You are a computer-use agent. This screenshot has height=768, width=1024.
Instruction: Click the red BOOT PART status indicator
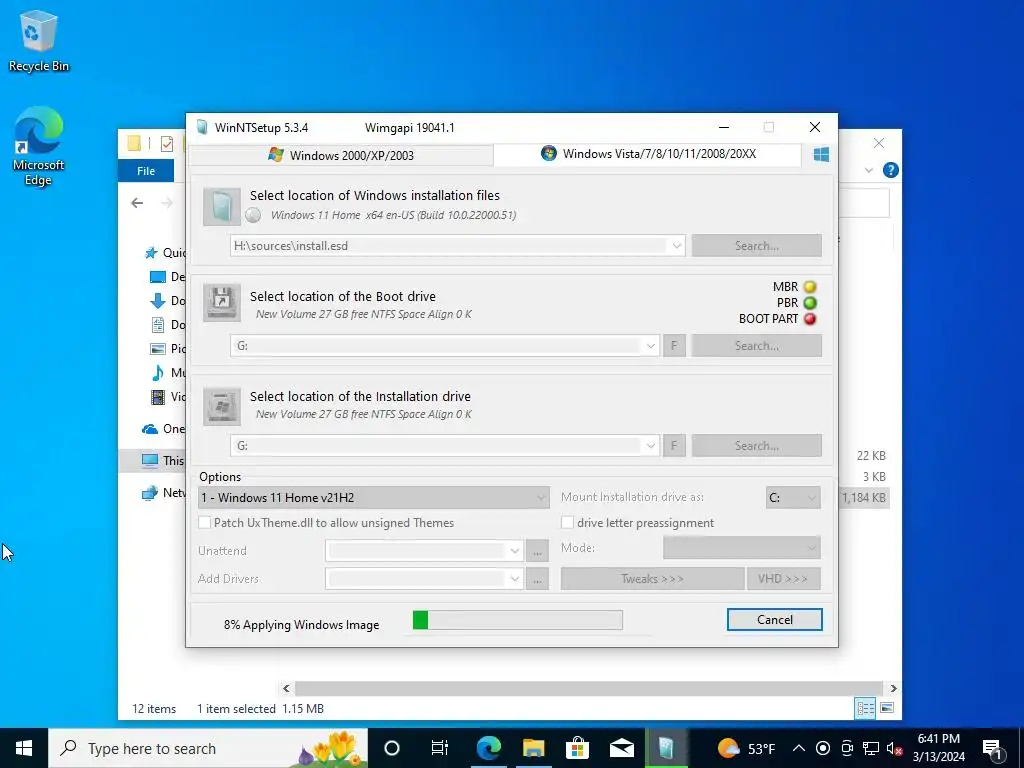tap(810, 319)
